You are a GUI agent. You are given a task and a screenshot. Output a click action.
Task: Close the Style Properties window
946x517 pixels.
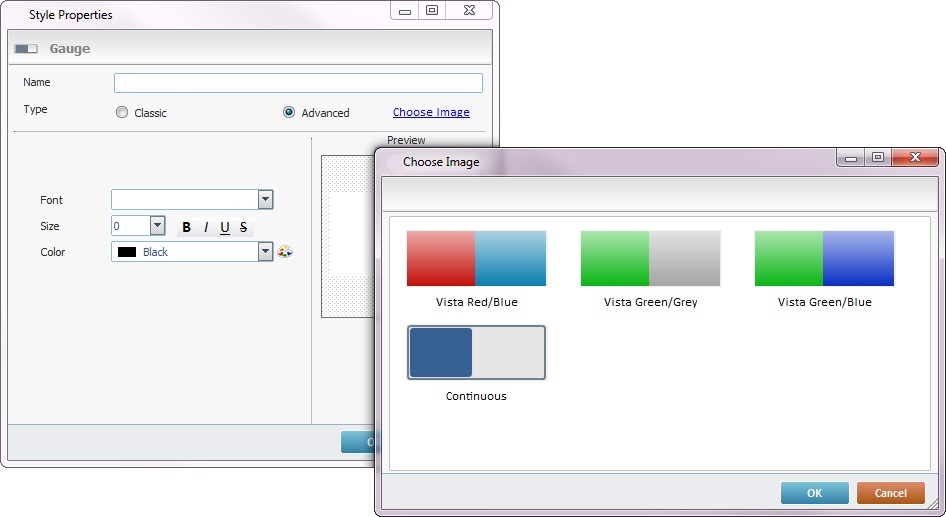pyautogui.click(x=469, y=10)
